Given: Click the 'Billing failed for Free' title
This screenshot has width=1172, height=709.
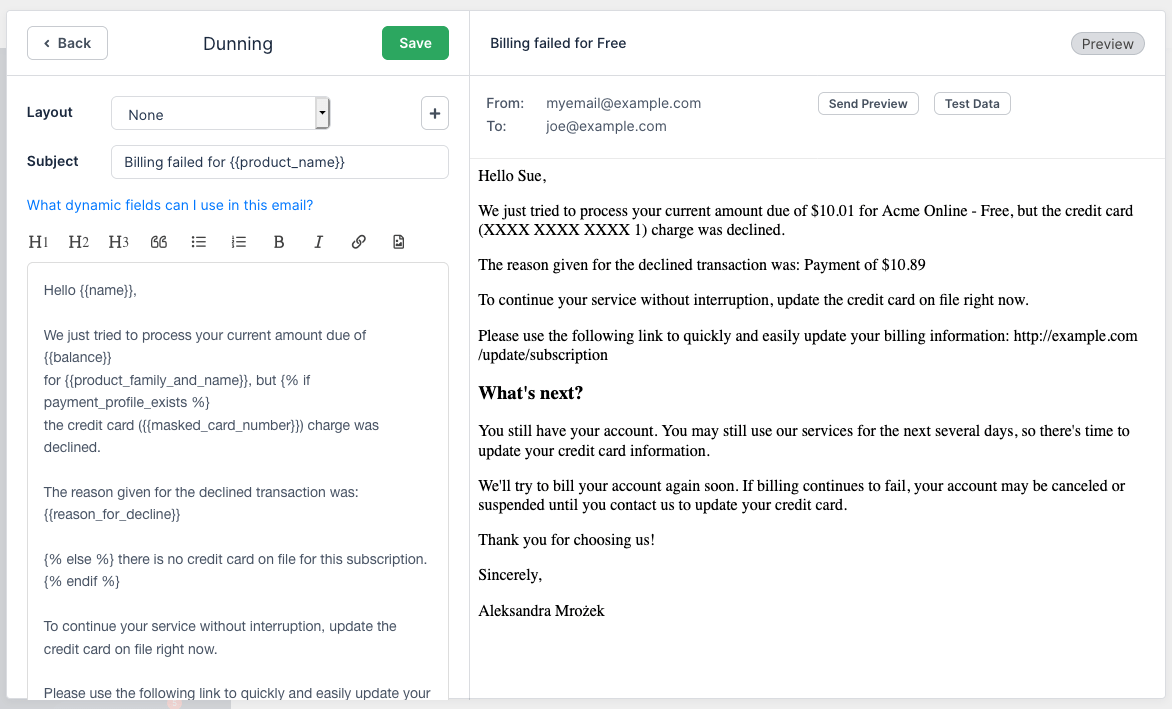Looking at the screenshot, I should pyautogui.click(x=558, y=43).
